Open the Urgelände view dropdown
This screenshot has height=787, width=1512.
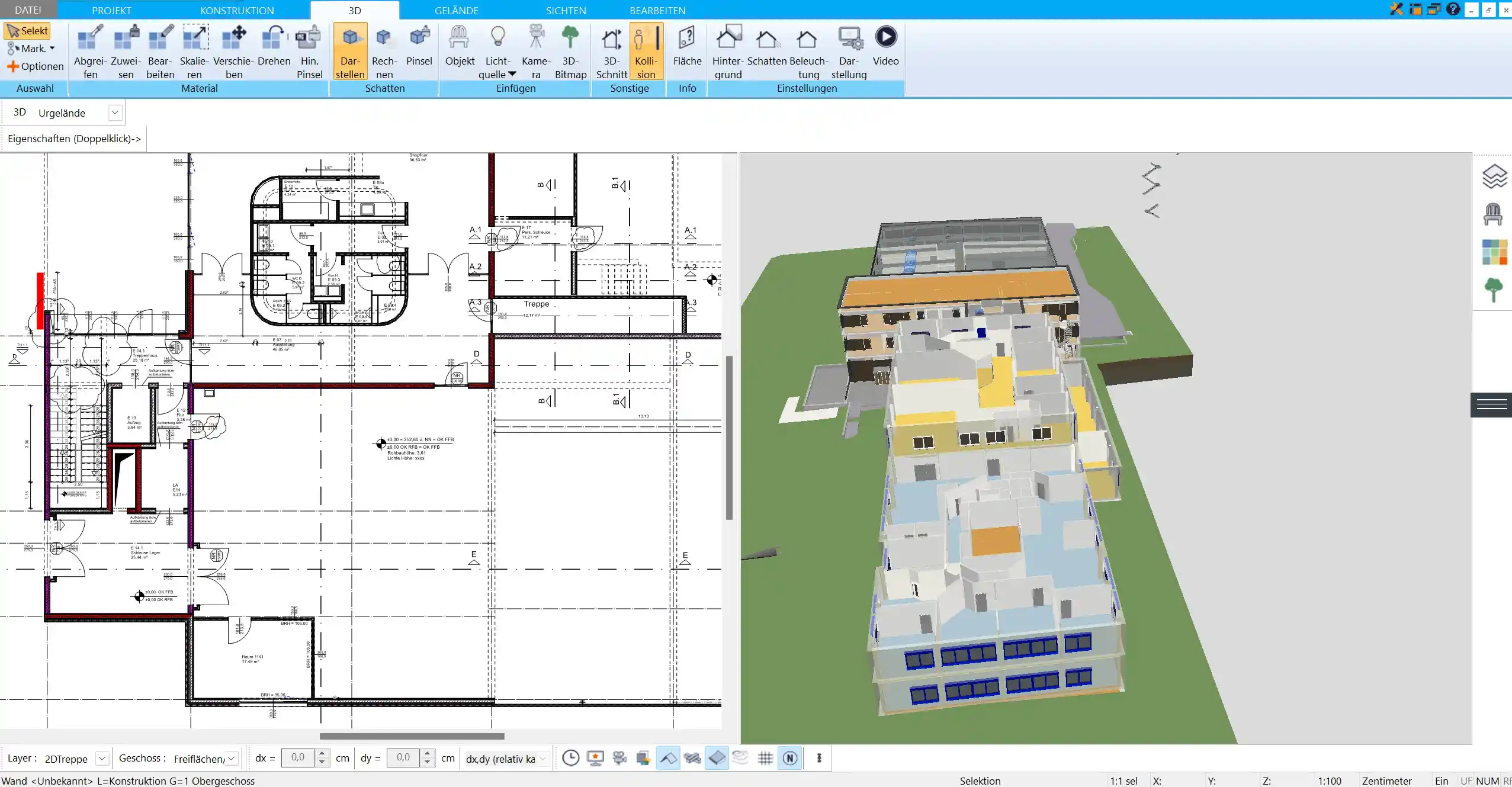click(115, 113)
